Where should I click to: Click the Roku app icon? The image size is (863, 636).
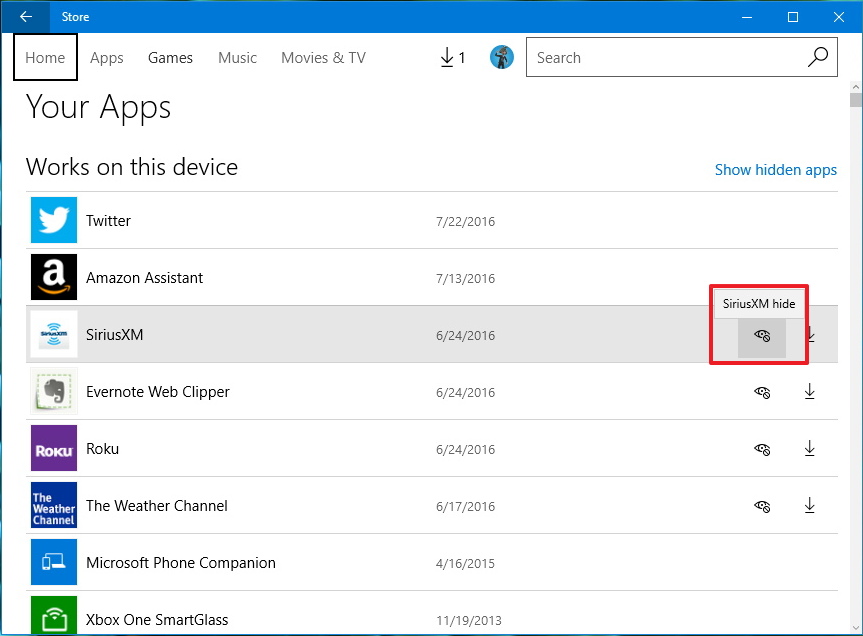(53, 449)
